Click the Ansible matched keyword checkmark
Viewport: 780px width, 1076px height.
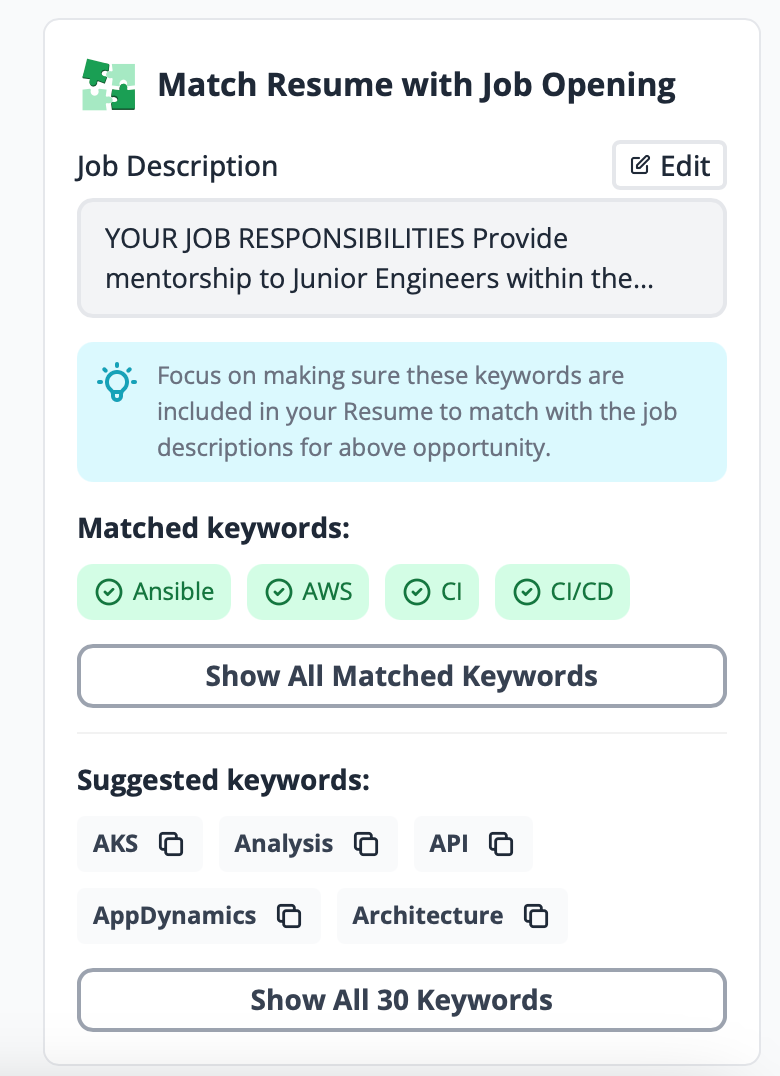coord(107,592)
